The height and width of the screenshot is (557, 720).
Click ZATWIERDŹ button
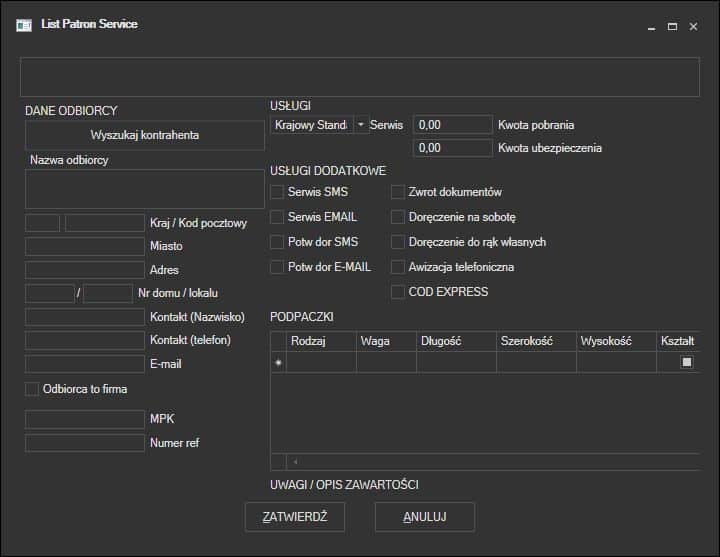point(295,517)
